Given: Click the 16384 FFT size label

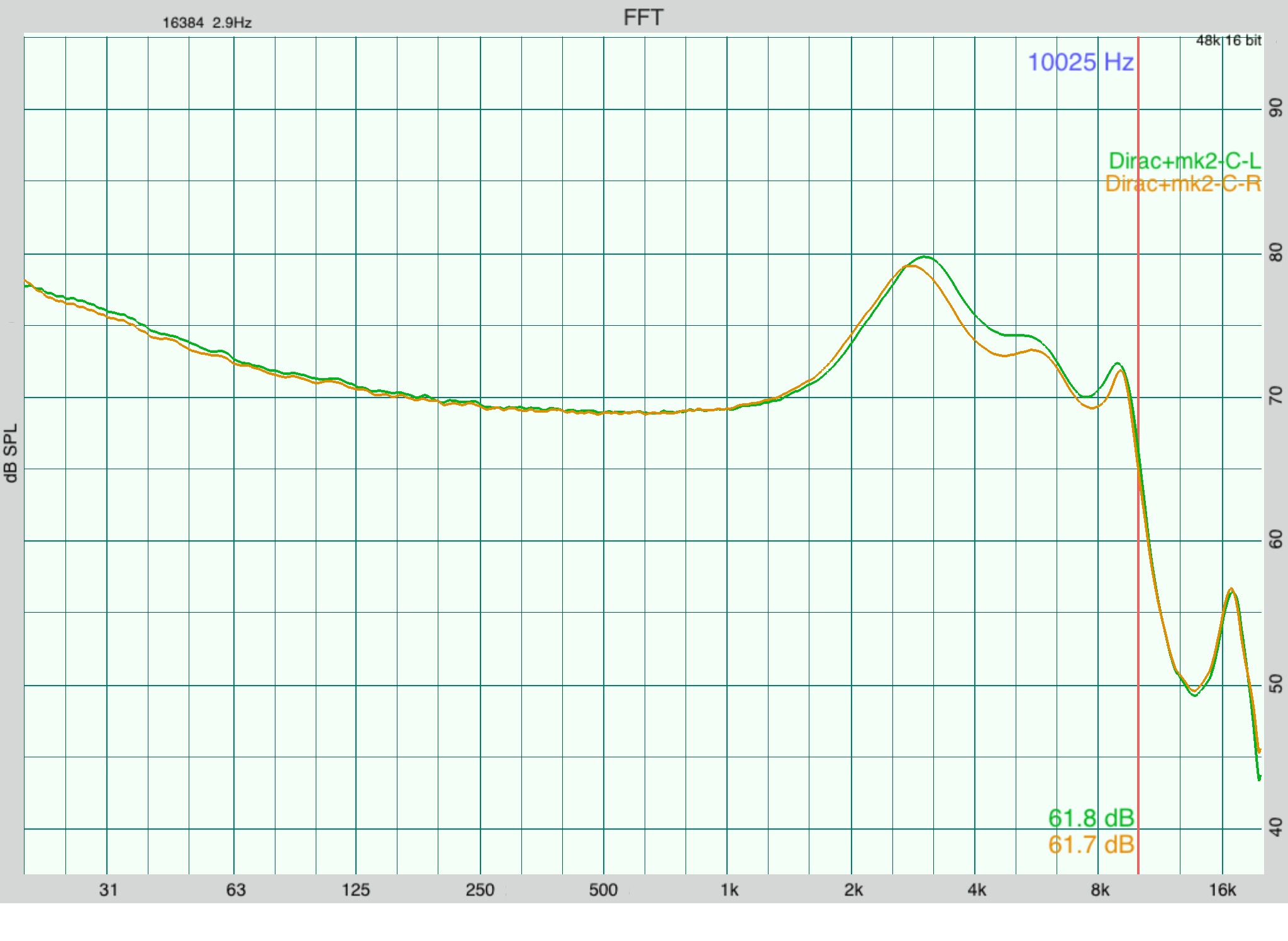Looking at the screenshot, I should point(183,23).
